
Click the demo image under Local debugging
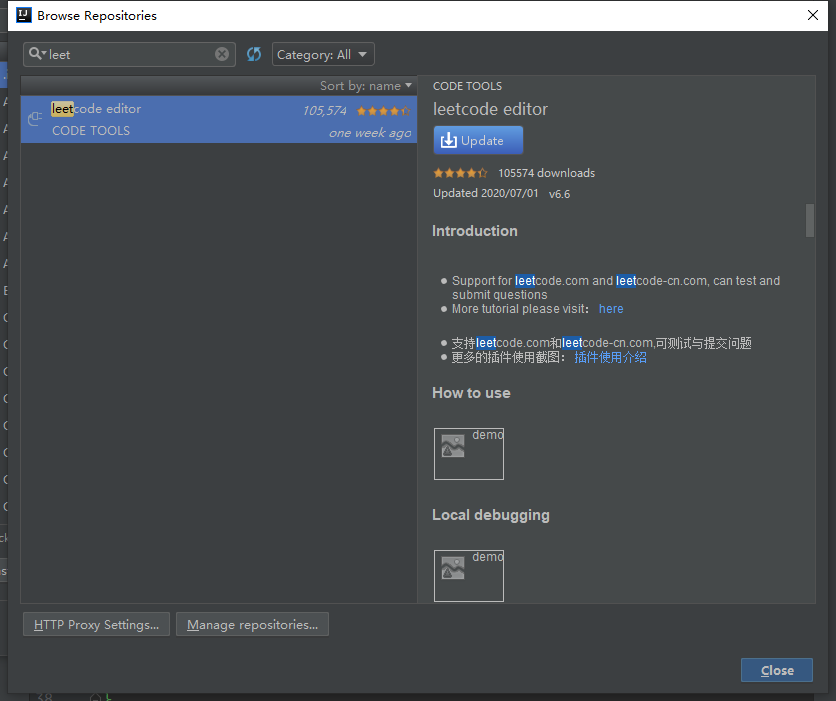[469, 576]
